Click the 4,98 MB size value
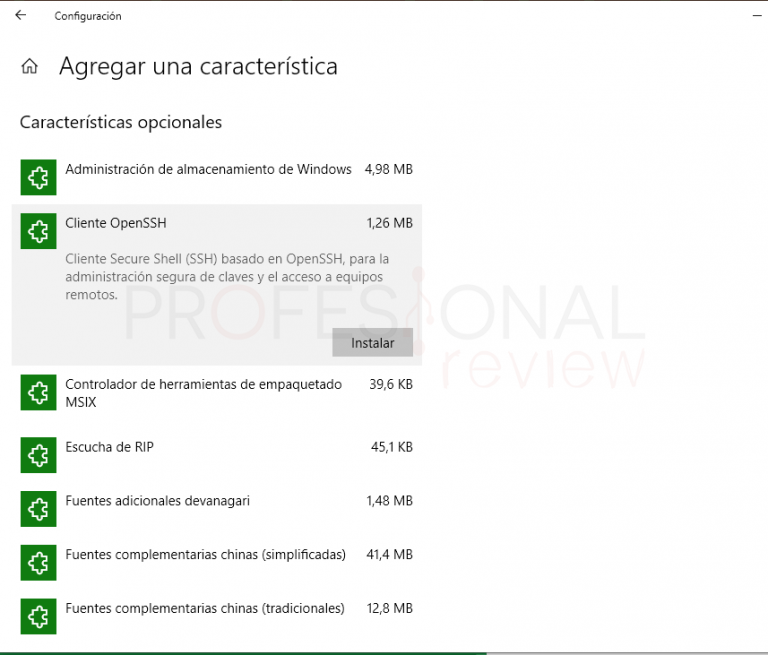This screenshot has width=768, height=655. coord(388,170)
